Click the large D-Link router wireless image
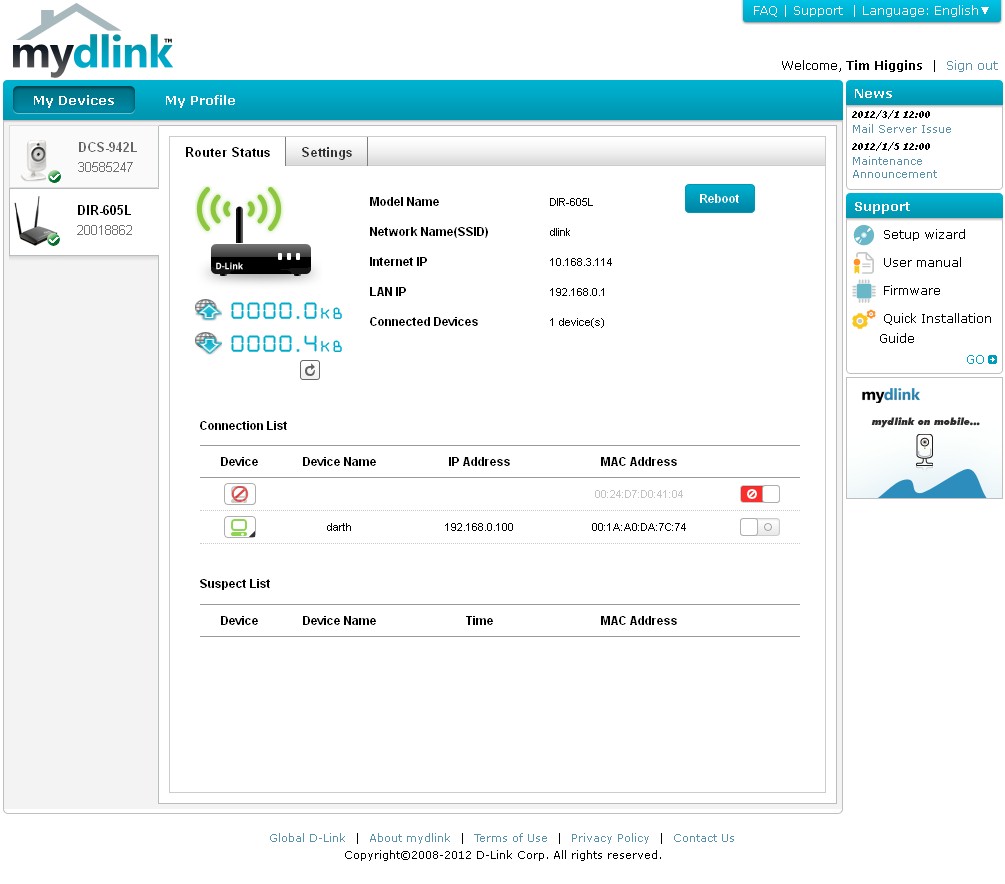Image resolution: width=1005 pixels, height=884 pixels. tap(253, 231)
